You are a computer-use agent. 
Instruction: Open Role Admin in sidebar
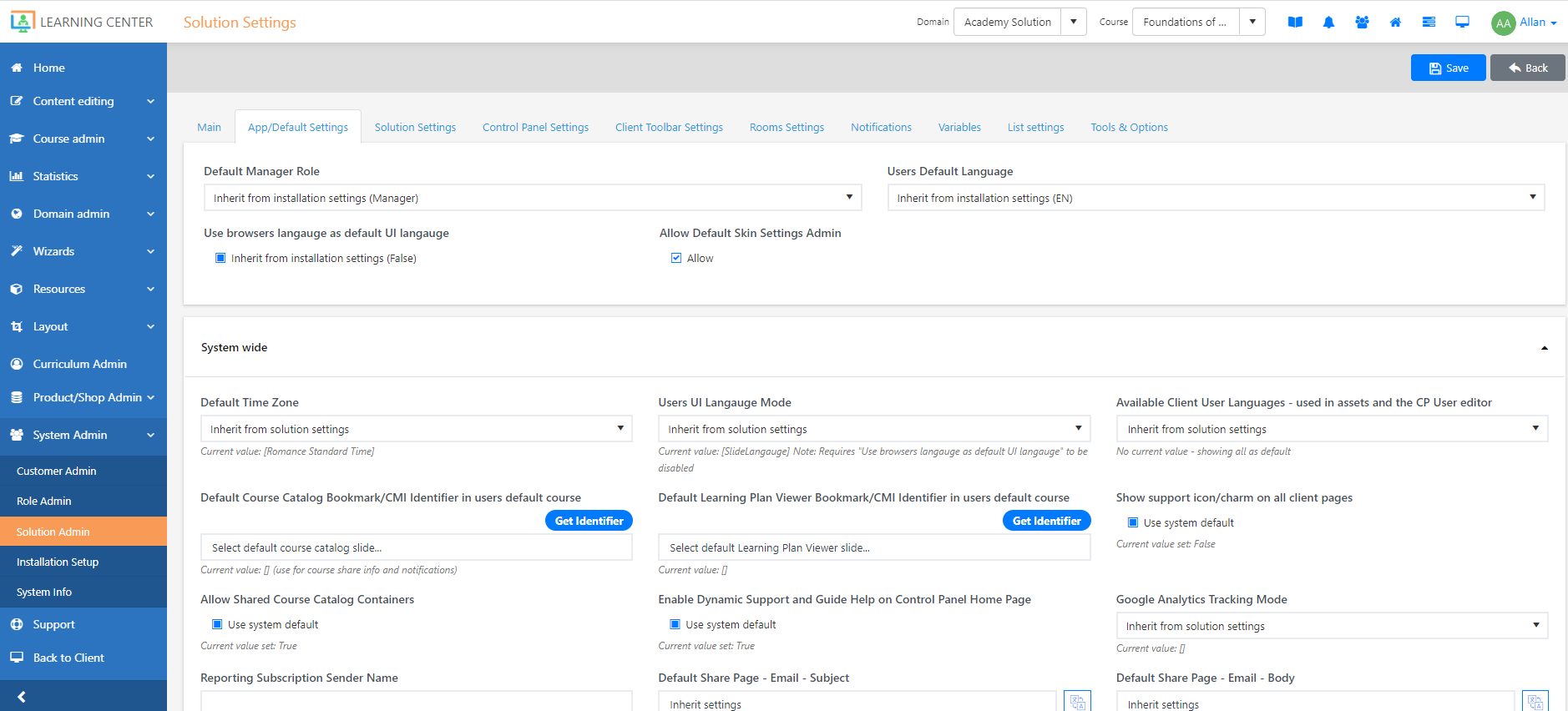(83, 501)
